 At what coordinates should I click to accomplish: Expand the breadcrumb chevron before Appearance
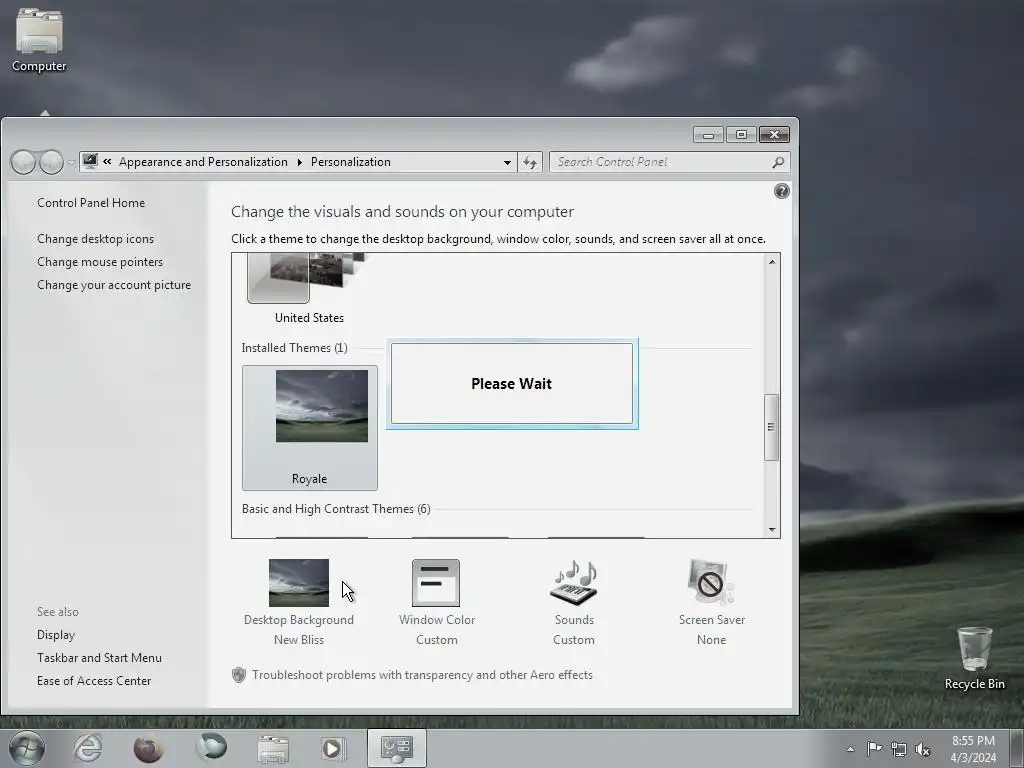point(107,161)
